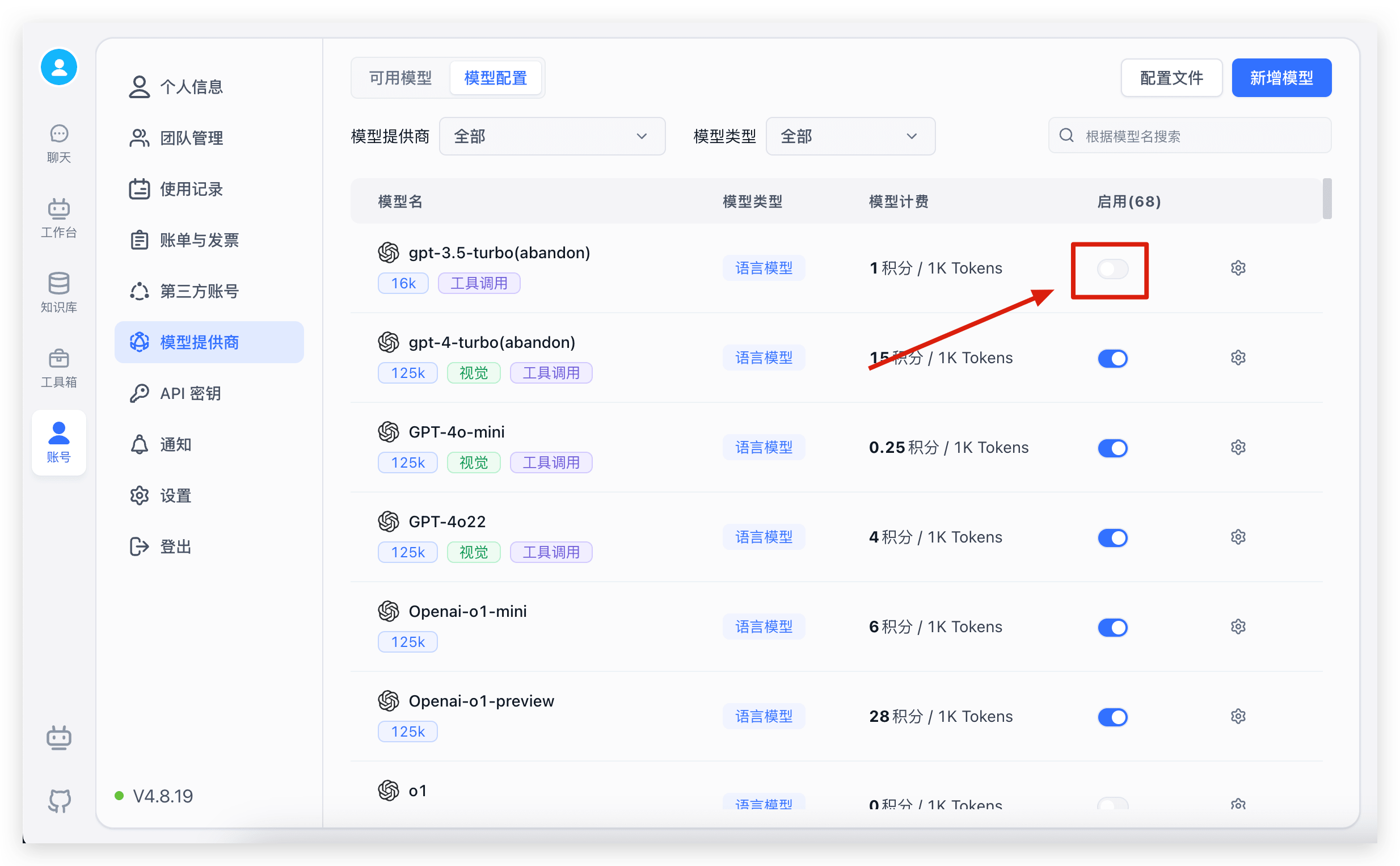This screenshot has height=866, width=1400.
Task: Open the Knowledge base (知识库) icon
Action: [x=58, y=292]
